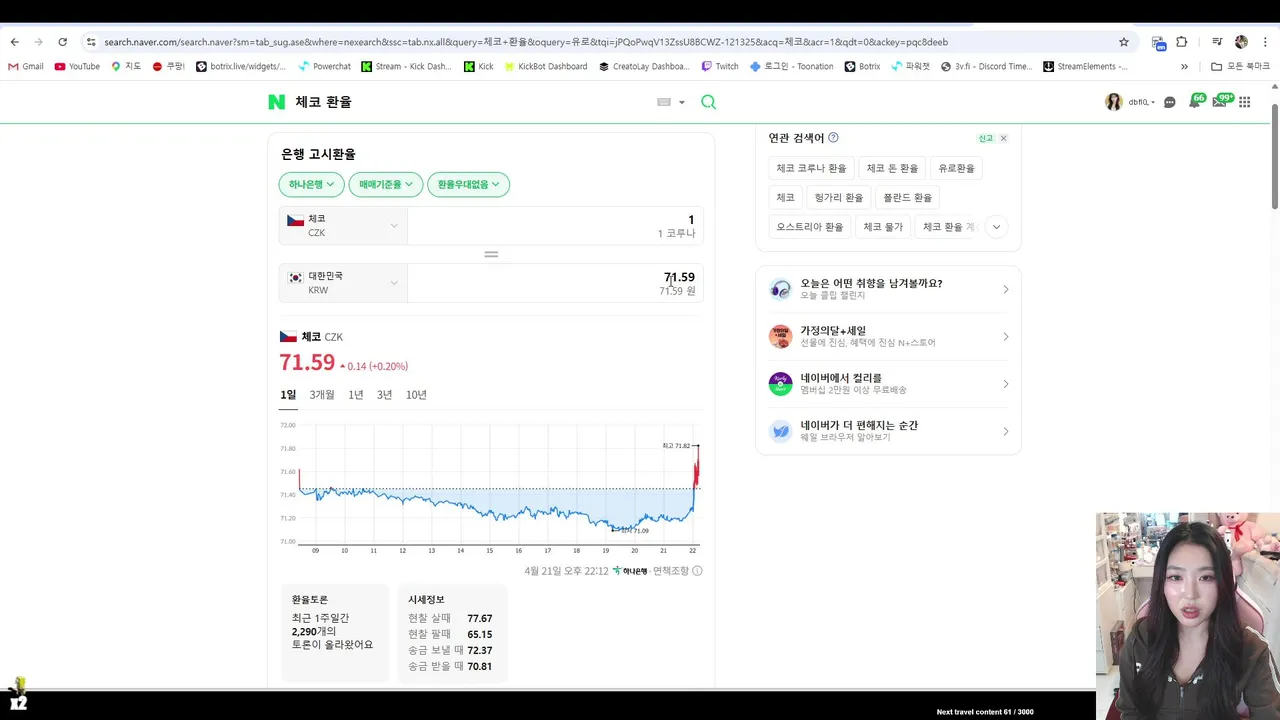Click the 폴란드 환율 related search
Screen dimensions: 1280x720
[907, 197]
